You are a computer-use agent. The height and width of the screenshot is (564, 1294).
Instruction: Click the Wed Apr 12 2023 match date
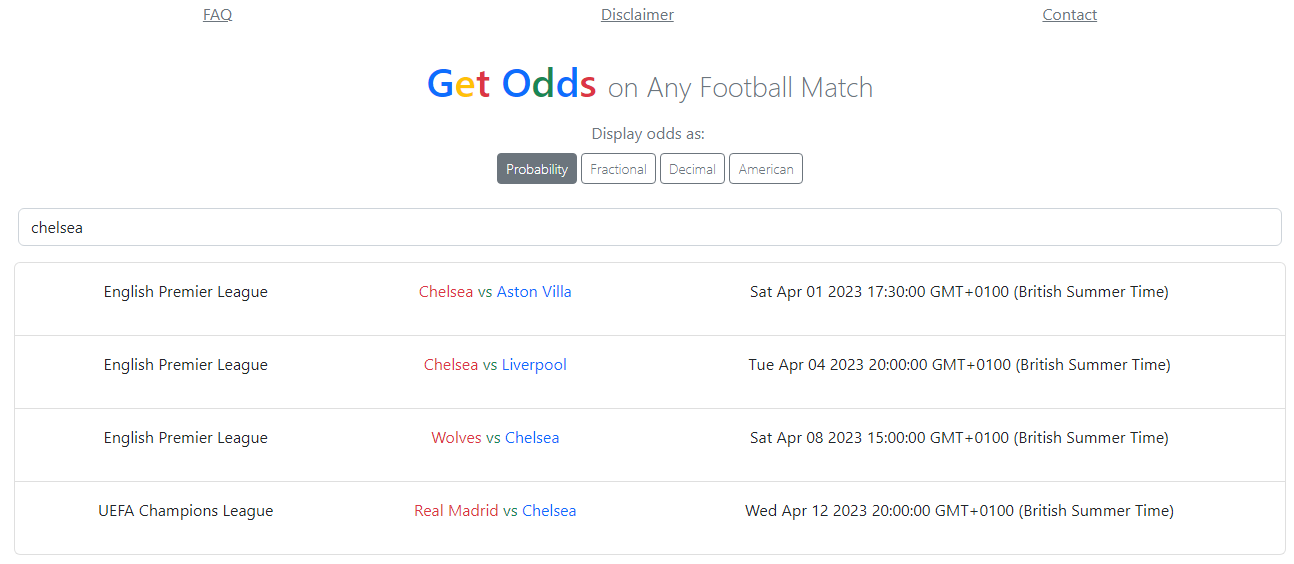click(959, 511)
